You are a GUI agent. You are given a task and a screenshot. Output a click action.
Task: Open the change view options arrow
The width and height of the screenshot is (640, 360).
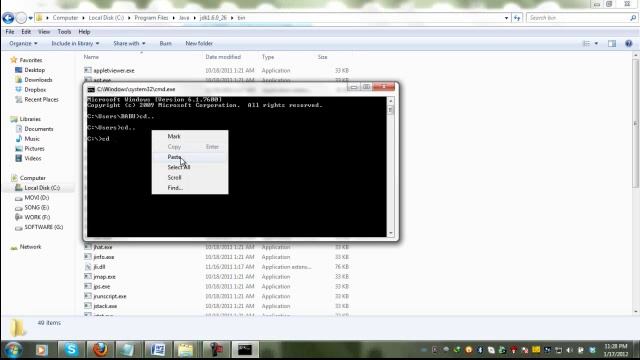tap(596, 43)
